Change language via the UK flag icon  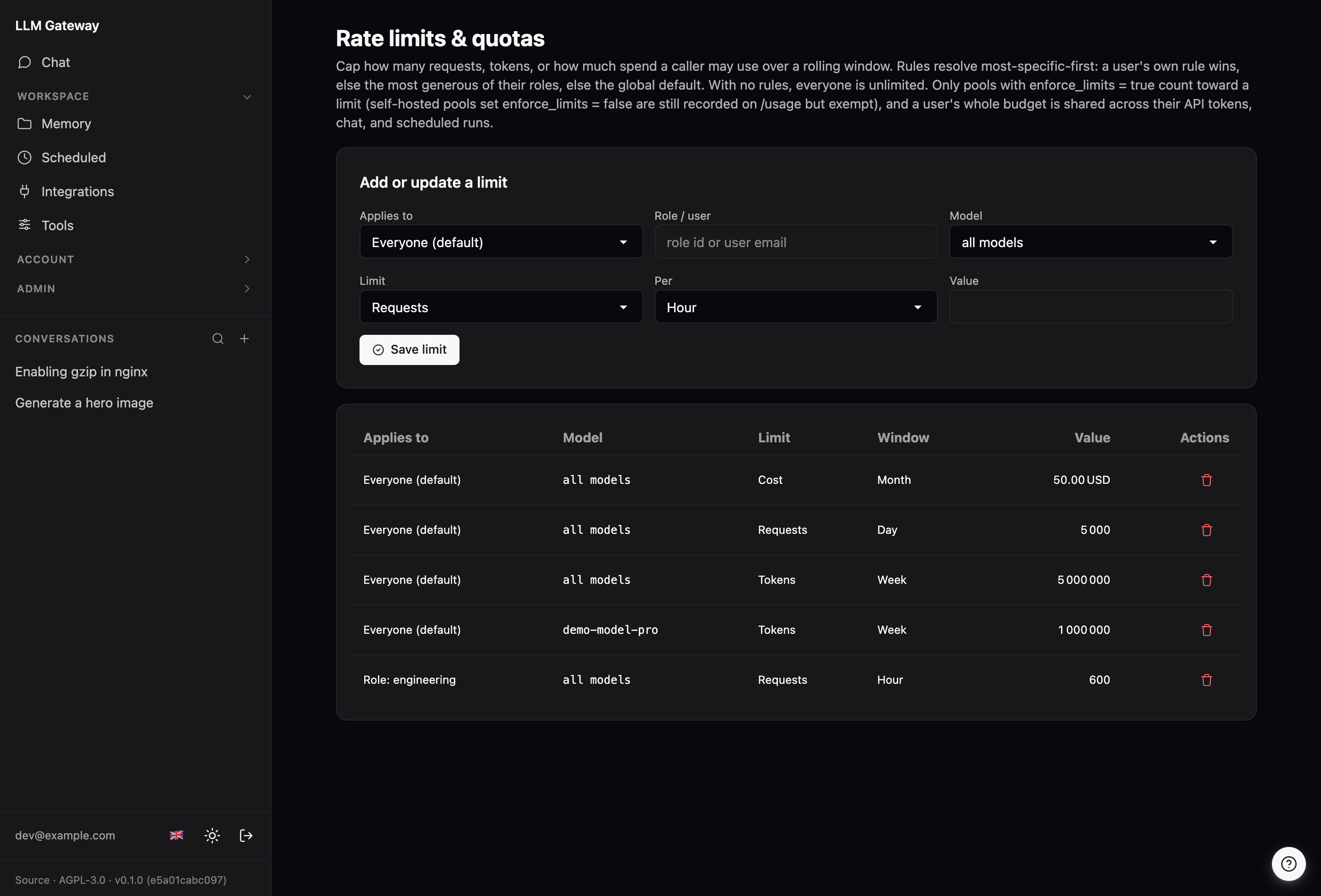click(x=177, y=835)
